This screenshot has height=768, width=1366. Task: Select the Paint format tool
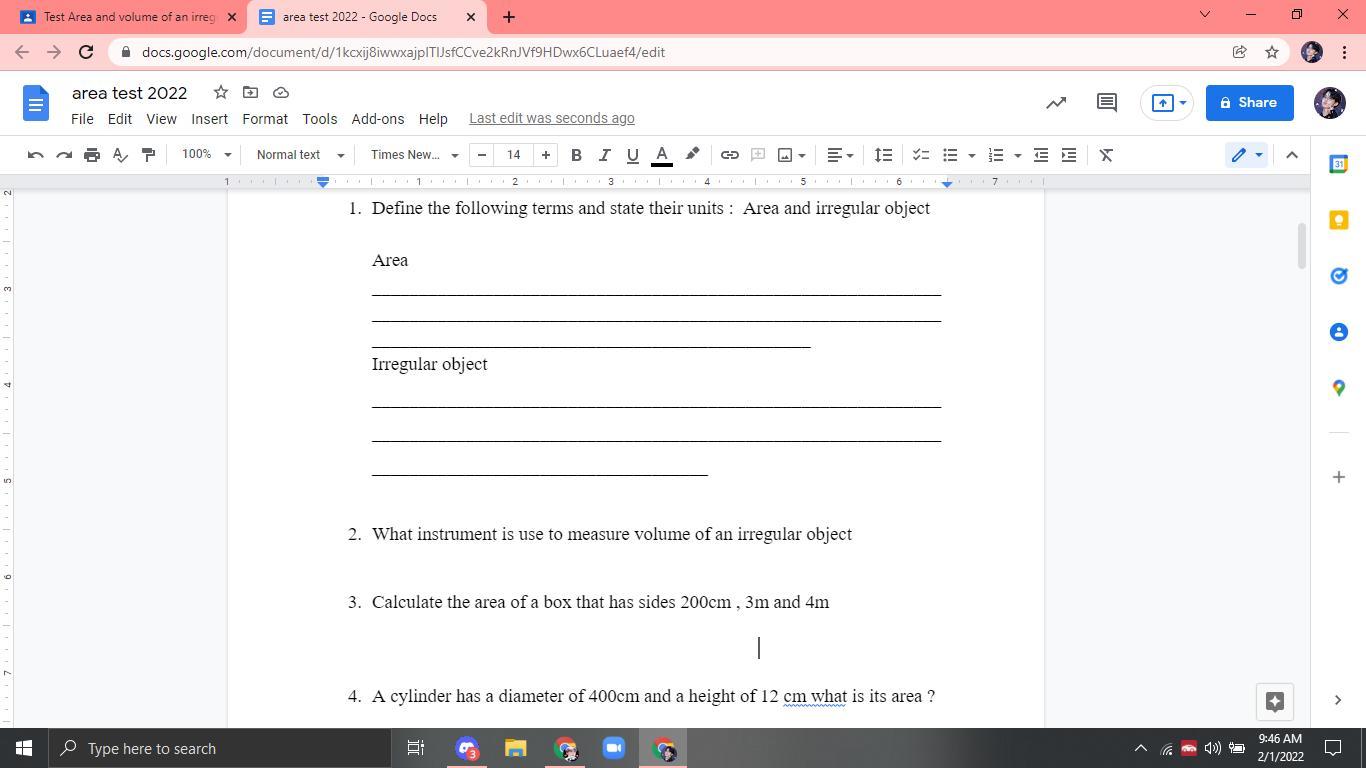[x=148, y=155]
